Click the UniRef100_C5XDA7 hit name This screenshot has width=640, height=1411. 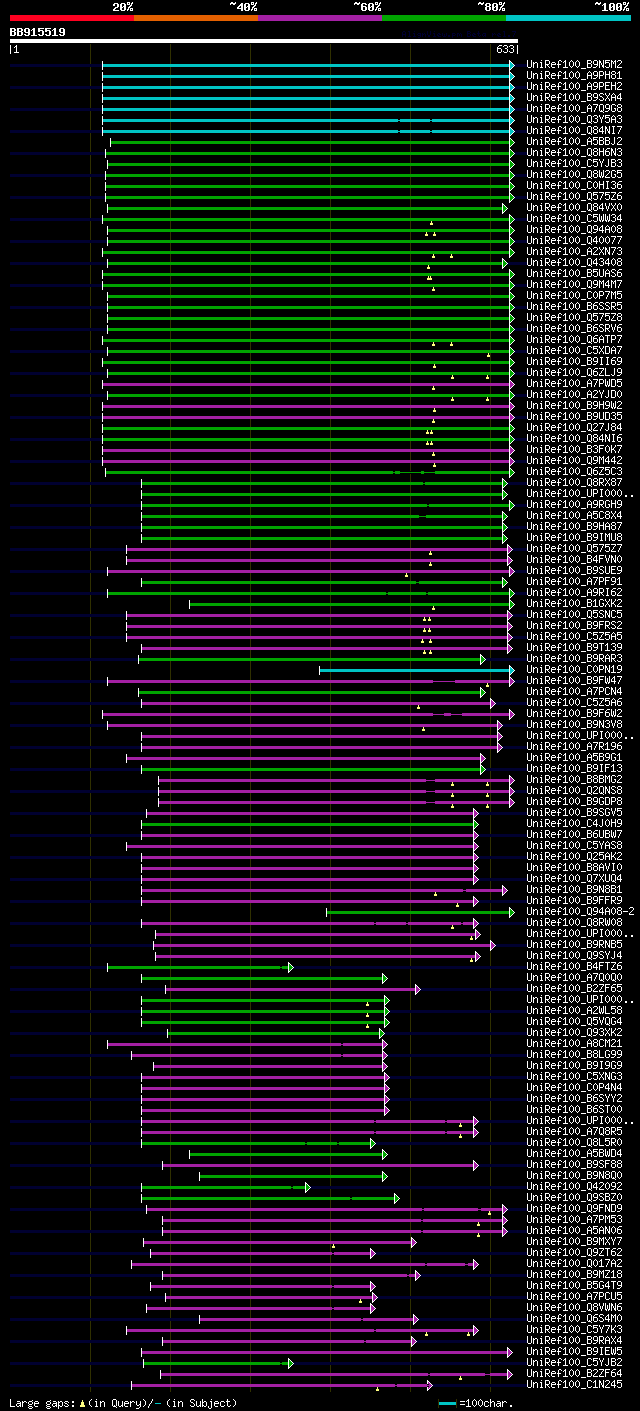[576, 351]
